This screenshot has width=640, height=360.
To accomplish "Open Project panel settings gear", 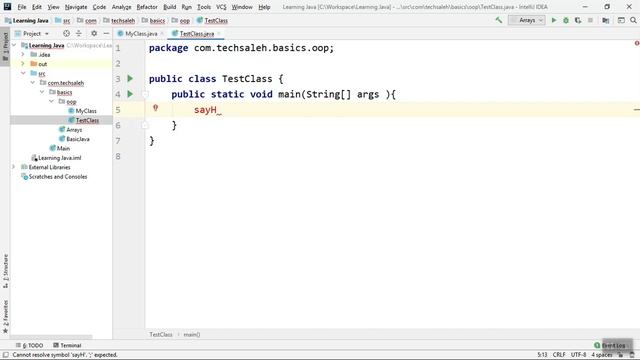I will [x=94, y=33].
